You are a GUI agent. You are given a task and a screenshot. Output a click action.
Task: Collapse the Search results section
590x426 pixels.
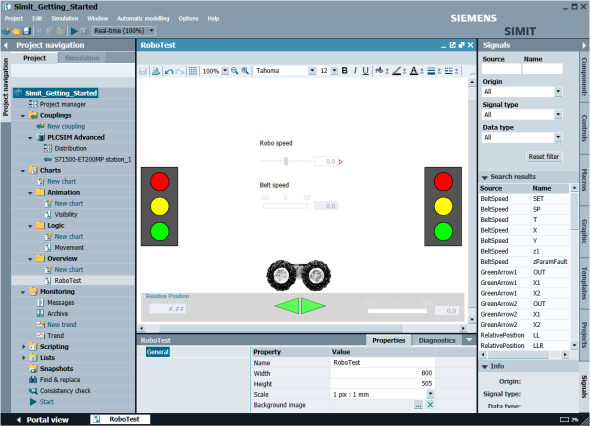point(485,177)
